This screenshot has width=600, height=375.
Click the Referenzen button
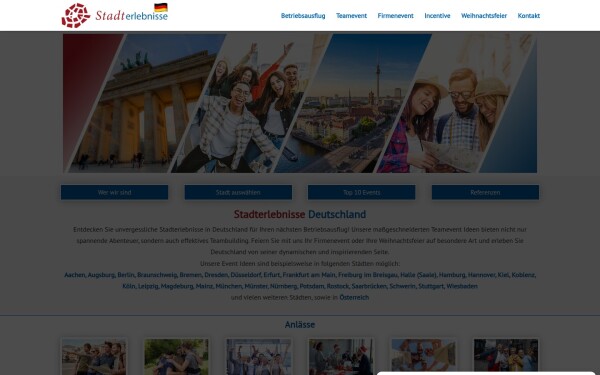pos(485,192)
